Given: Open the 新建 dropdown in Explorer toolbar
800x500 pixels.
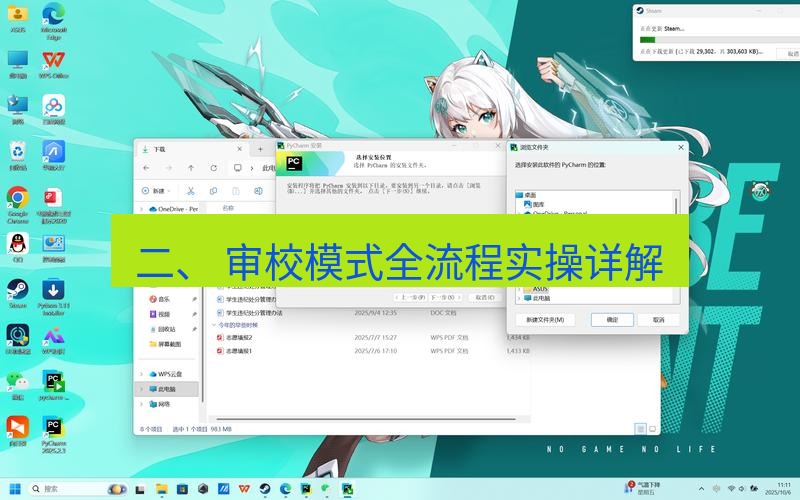Looking at the screenshot, I should coord(156,191).
